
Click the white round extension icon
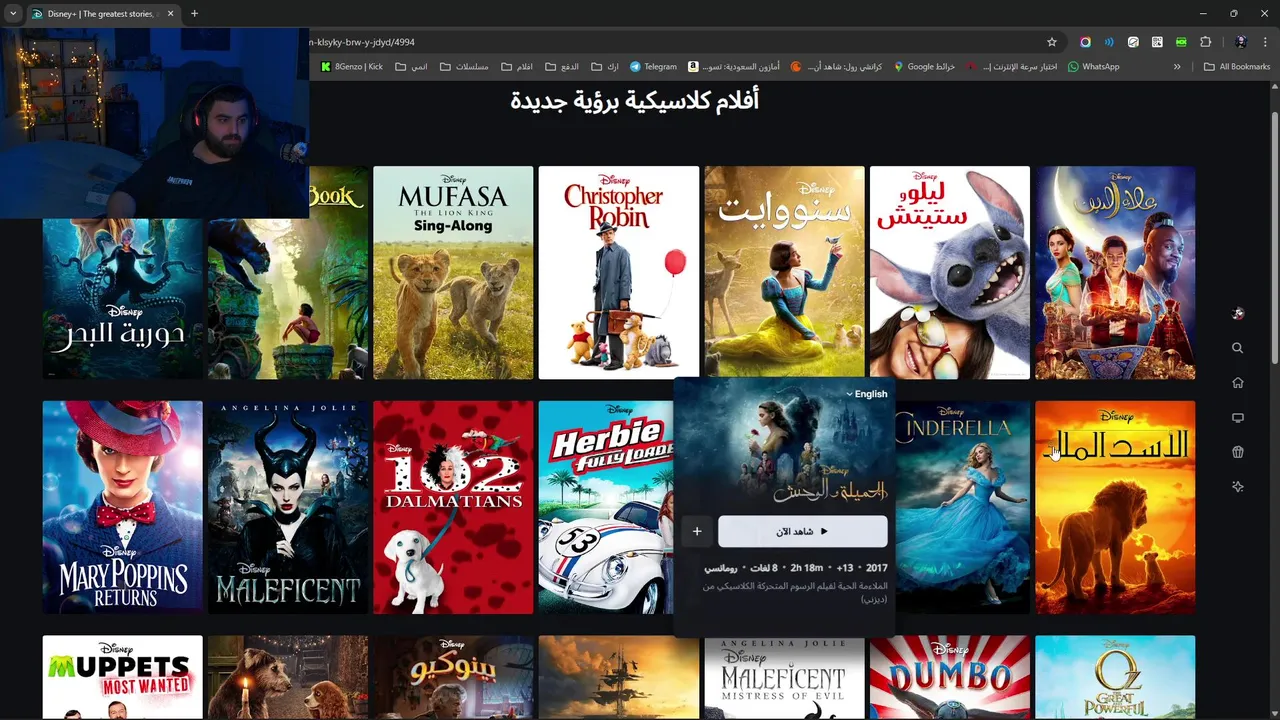click(1133, 42)
